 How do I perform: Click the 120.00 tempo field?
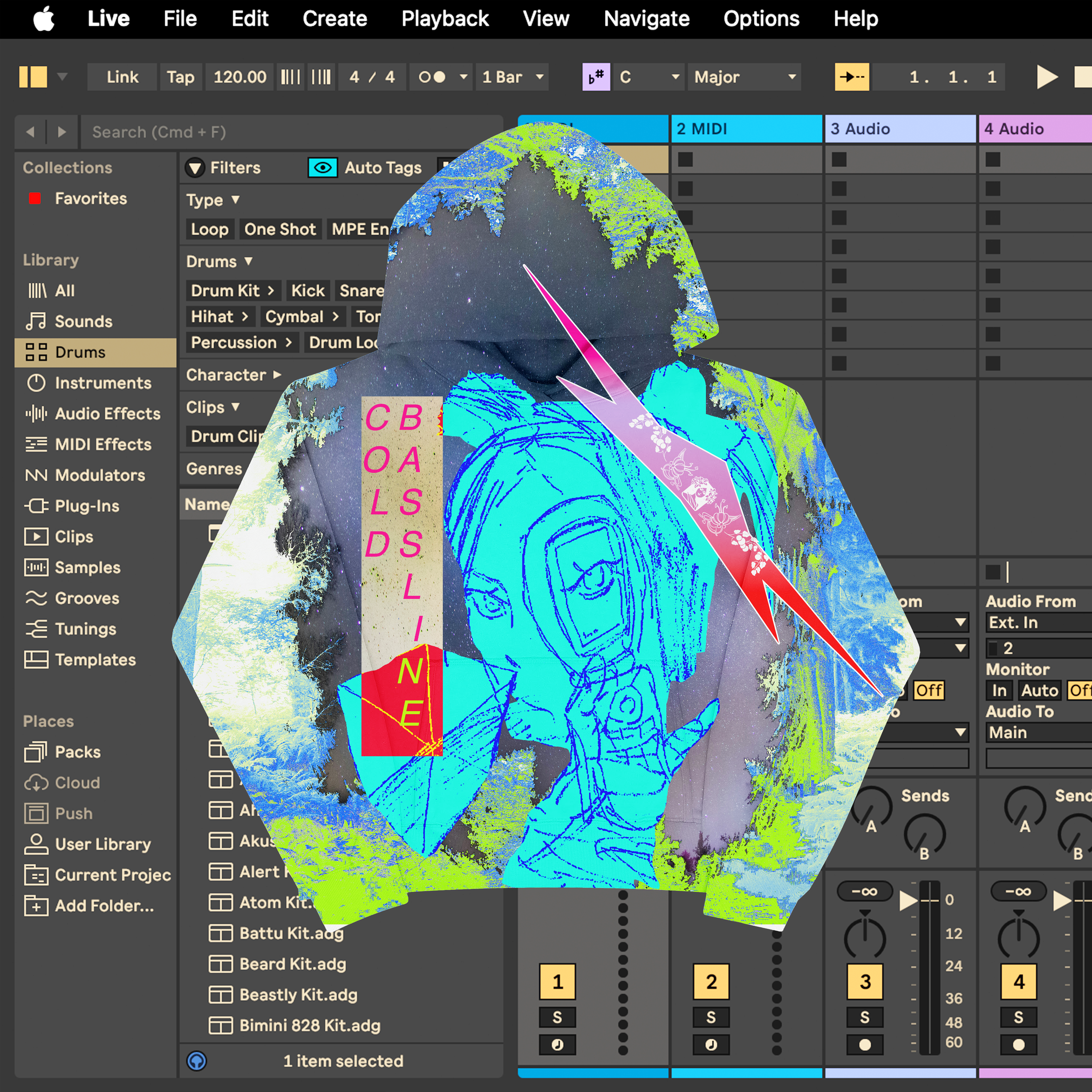coord(240,77)
